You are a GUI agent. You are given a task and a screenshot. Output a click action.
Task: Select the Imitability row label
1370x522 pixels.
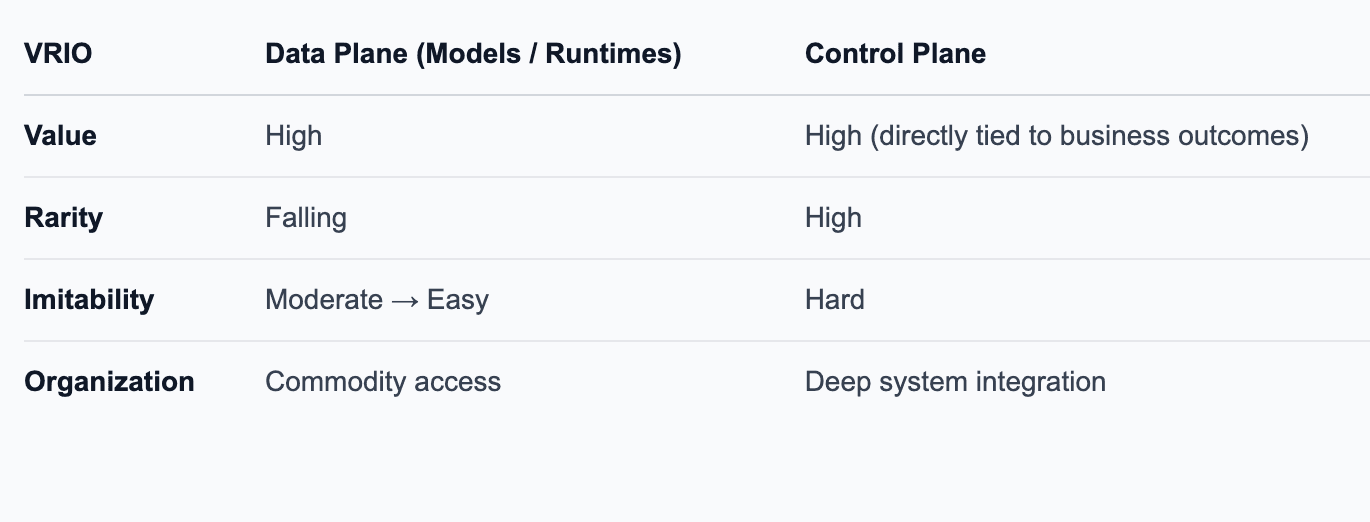click(89, 300)
